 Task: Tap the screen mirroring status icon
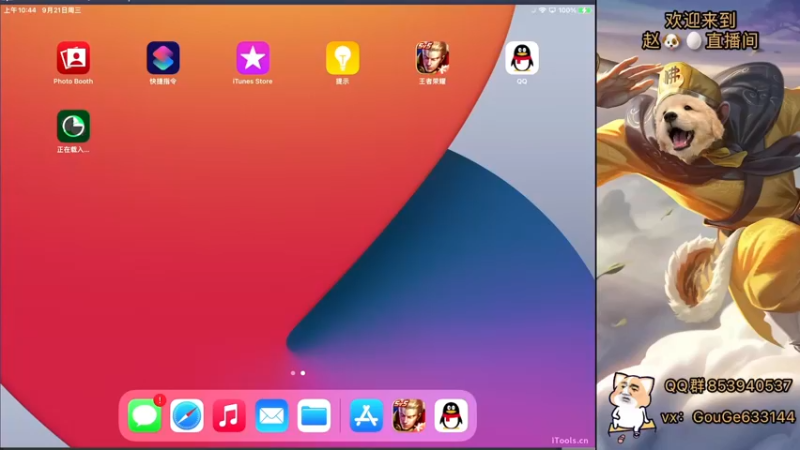click(553, 10)
